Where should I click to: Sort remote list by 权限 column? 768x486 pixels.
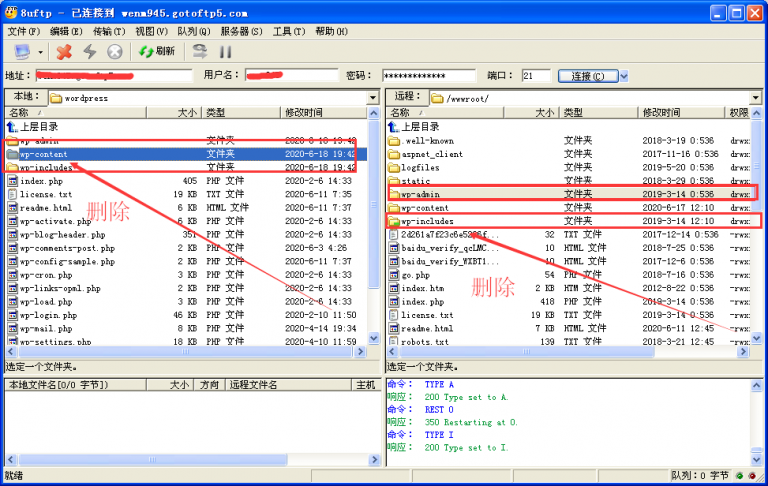(x=738, y=113)
